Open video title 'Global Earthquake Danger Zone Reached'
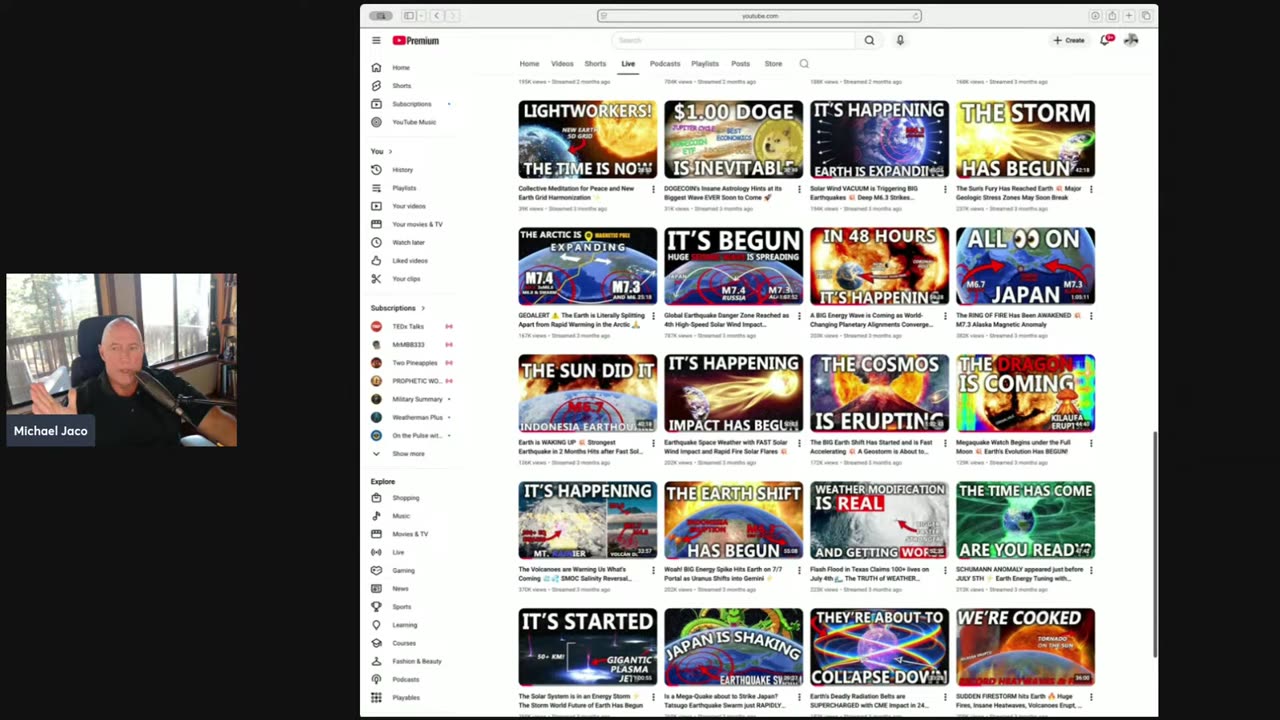 (728, 320)
